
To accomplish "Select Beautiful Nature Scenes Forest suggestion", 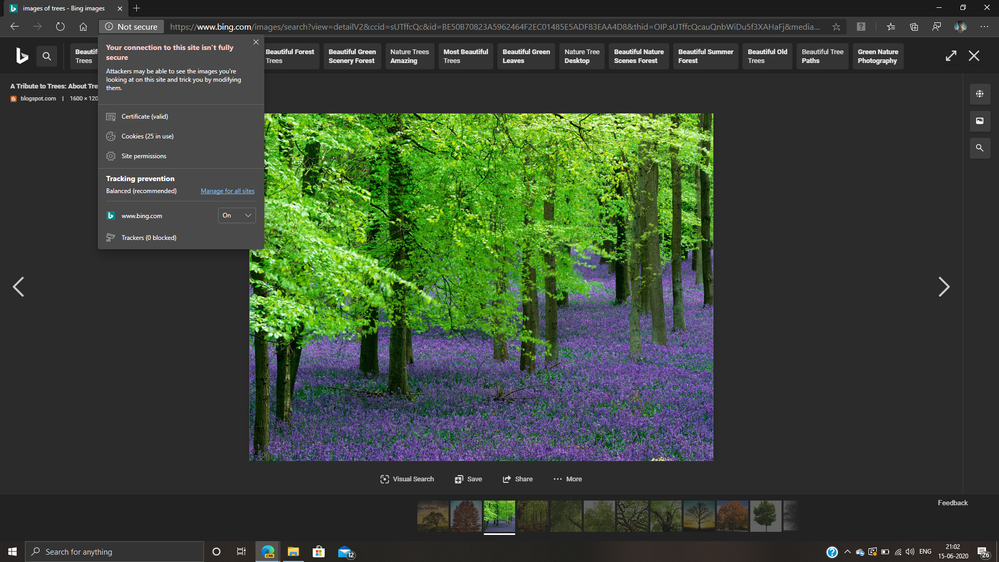I will [x=638, y=56].
